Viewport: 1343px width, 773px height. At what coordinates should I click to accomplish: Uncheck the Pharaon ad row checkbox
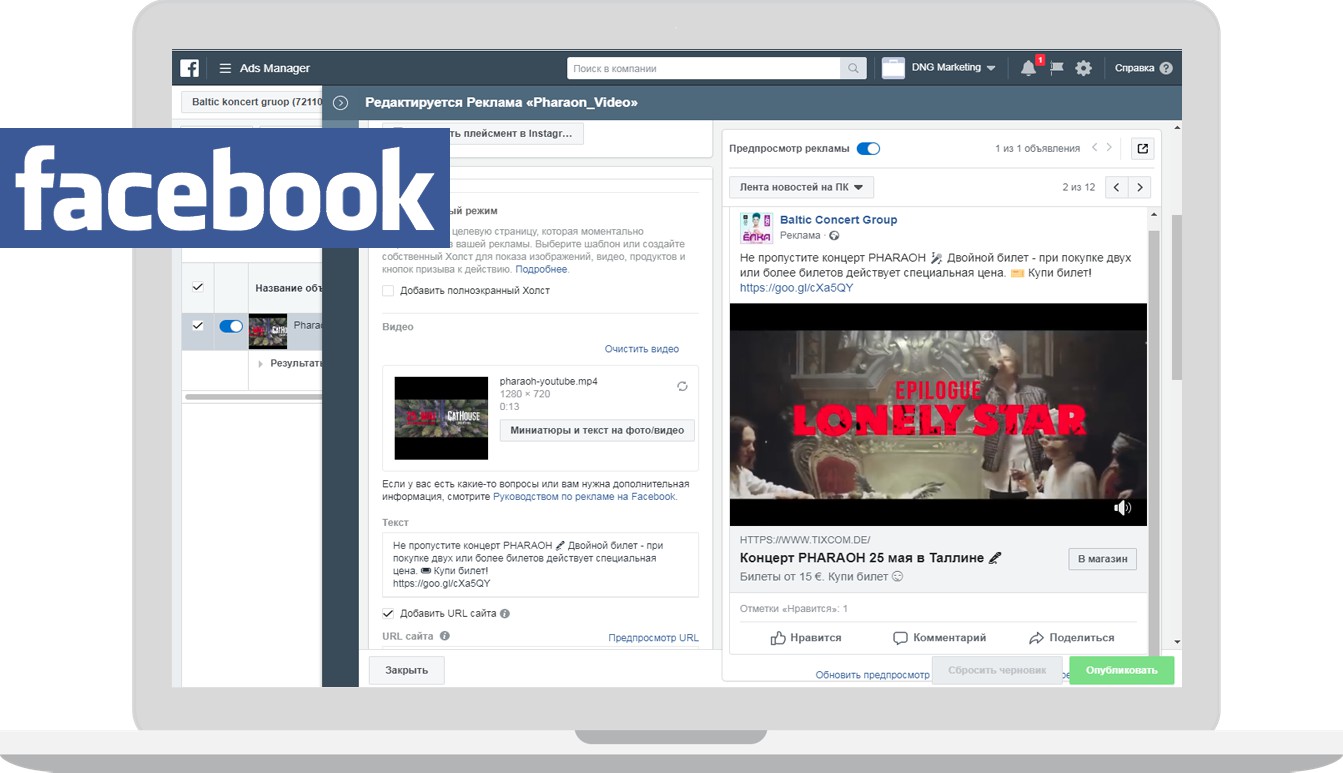point(197,326)
